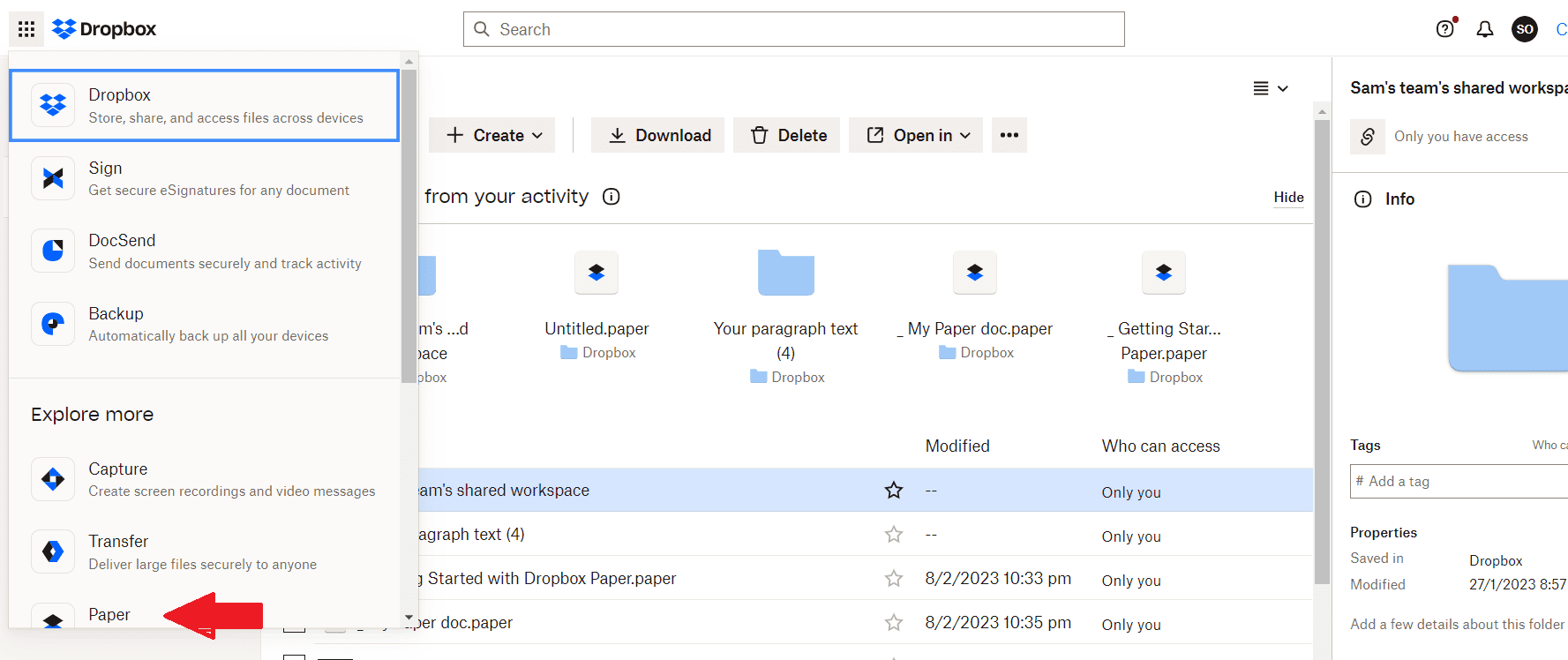Screen dimensions: 1568x660
Task: Select Capture under Explore more
Action: tap(205, 479)
